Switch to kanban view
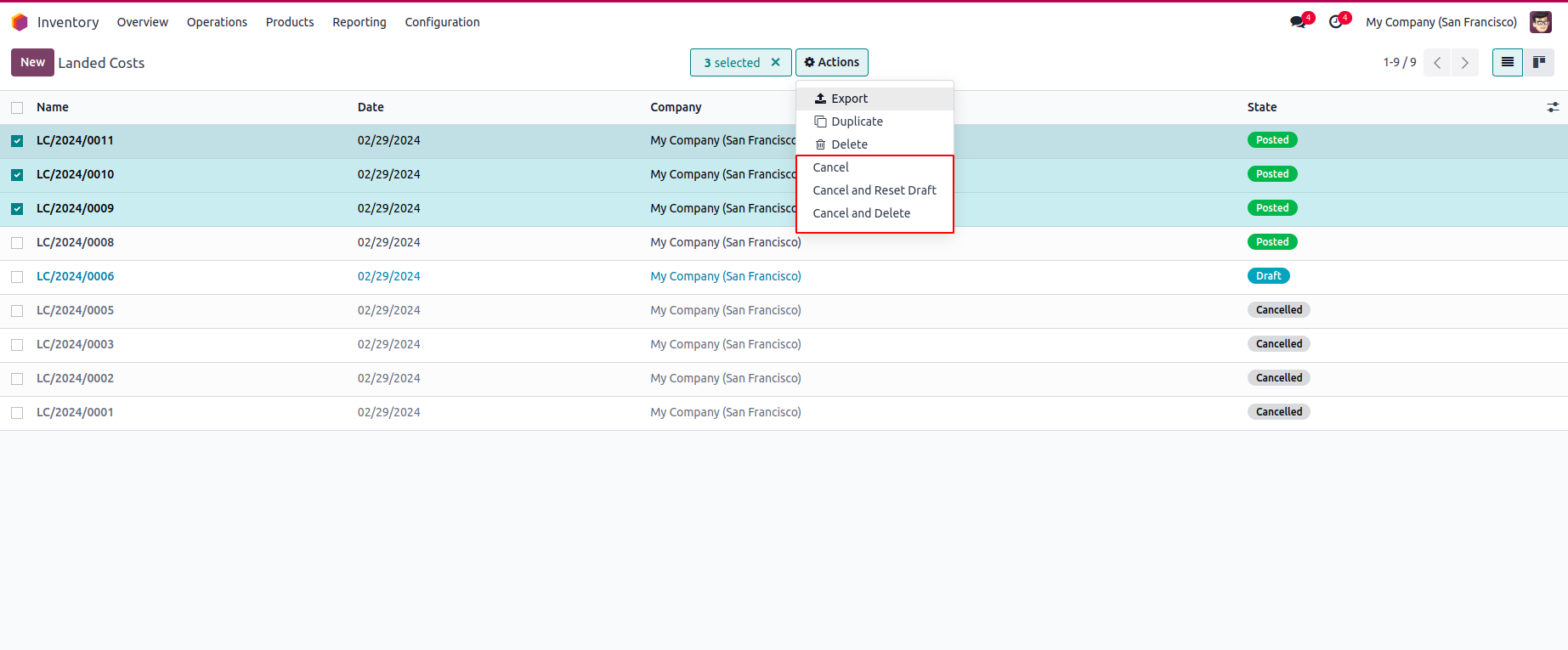This screenshot has height=650, width=1568. (x=1539, y=62)
